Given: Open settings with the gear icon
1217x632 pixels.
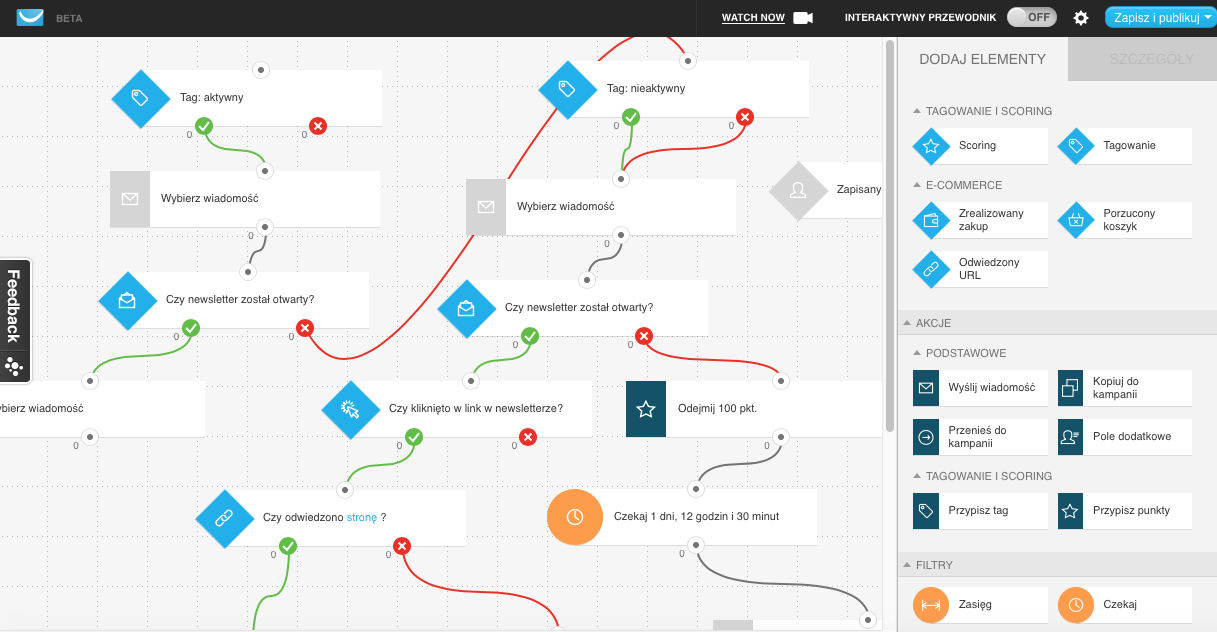Looking at the screenshot, I should (1081, 18).
